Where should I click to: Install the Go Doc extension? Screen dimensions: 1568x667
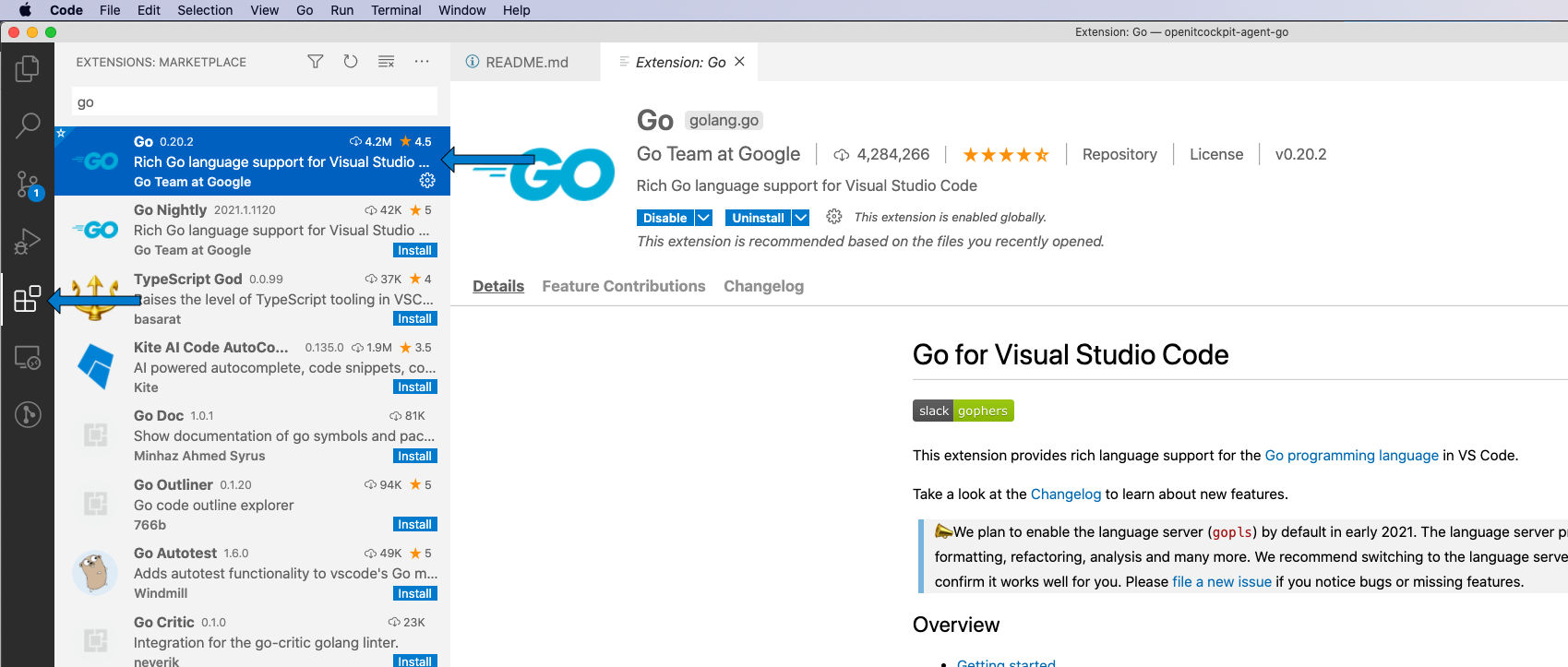tap(414, 456)
